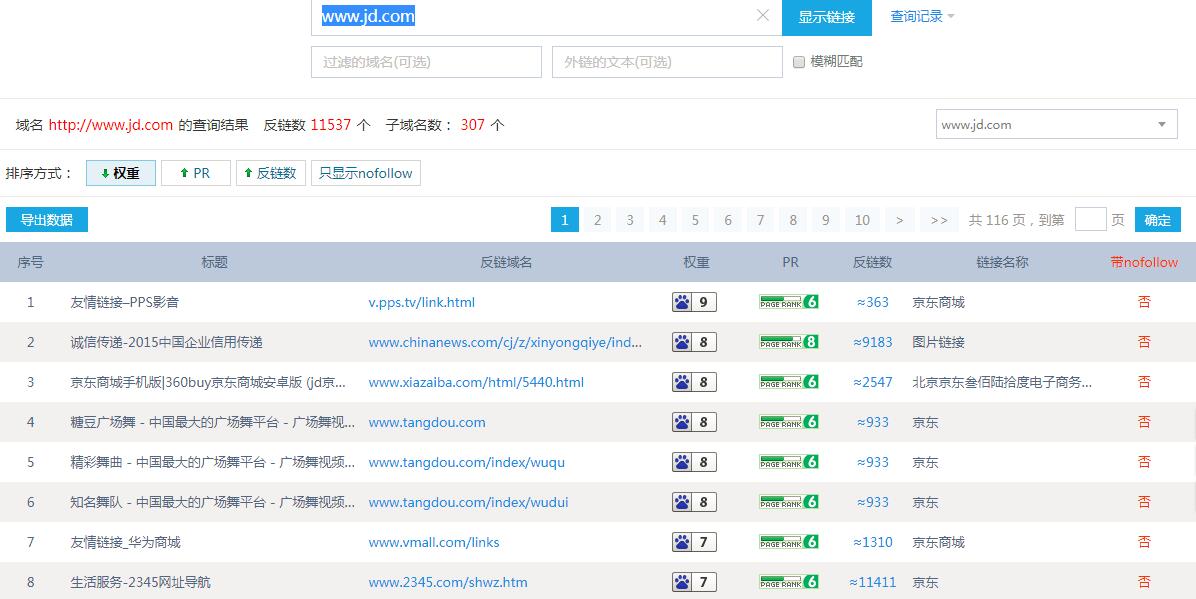This screenshot has height=599, width=1196.
Task: Toggle 只显示nofollow filter
Action: pyautogui.click(x=365, y=173)
